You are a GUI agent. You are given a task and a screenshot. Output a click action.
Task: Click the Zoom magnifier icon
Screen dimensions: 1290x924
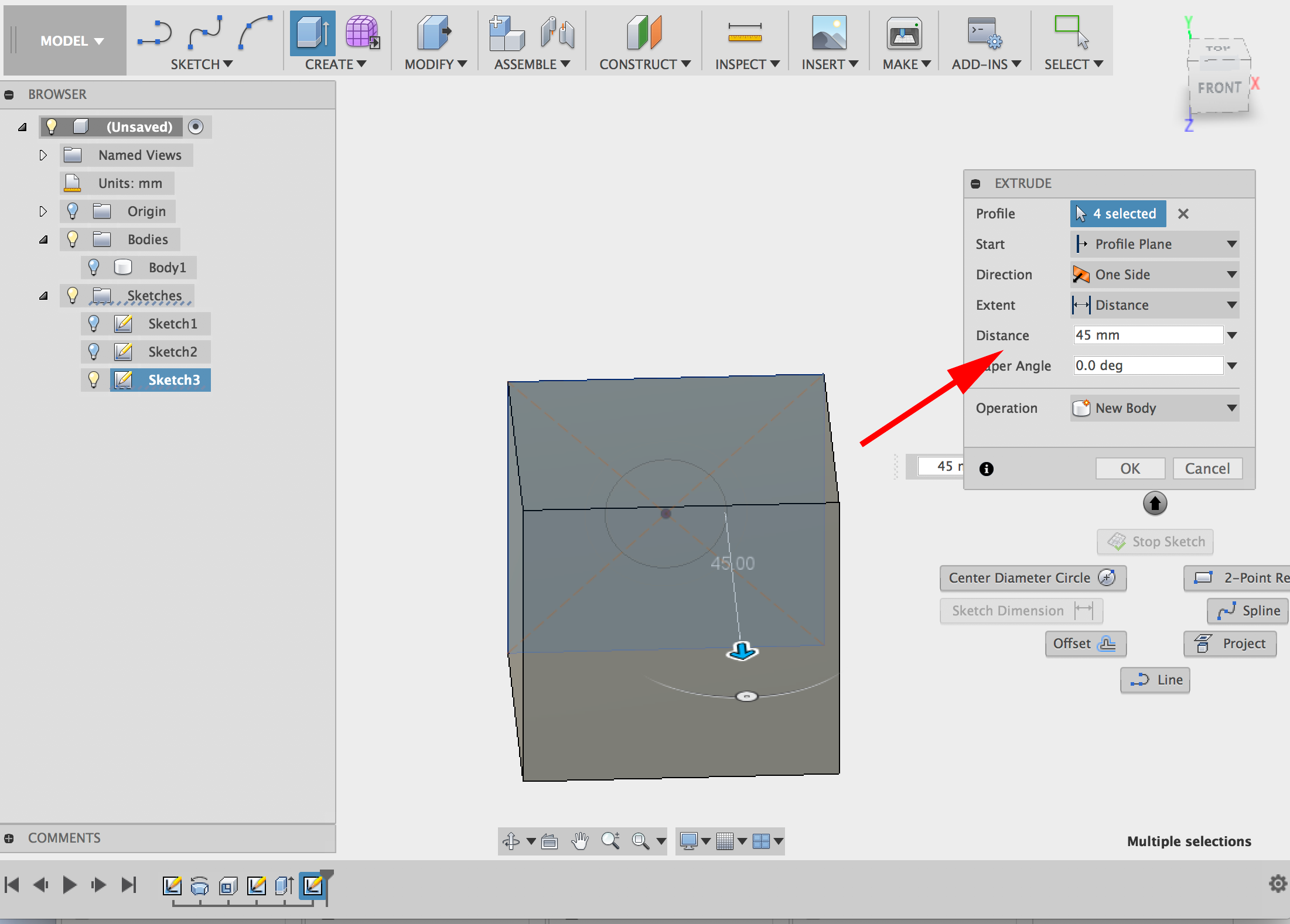(610, 841)
